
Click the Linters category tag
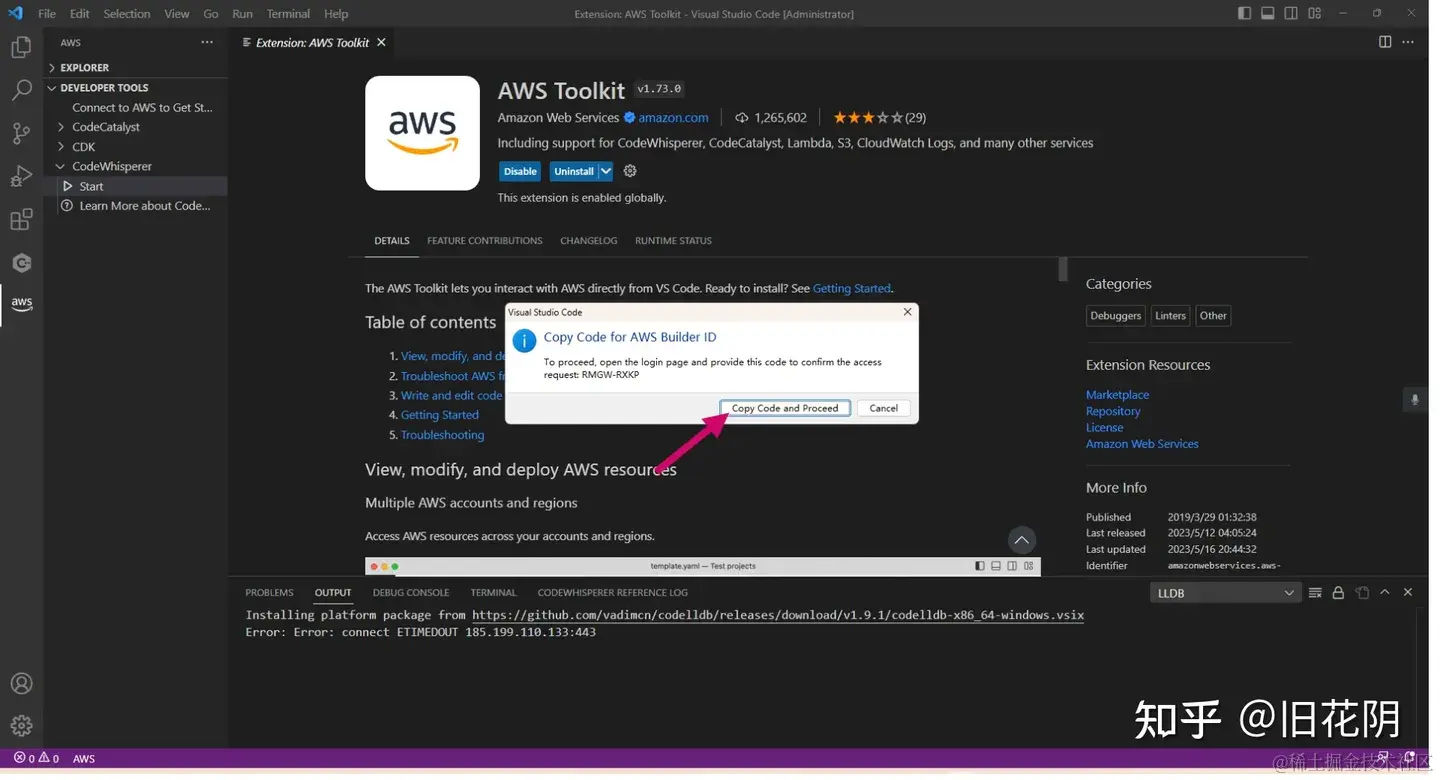point(1170,316)
